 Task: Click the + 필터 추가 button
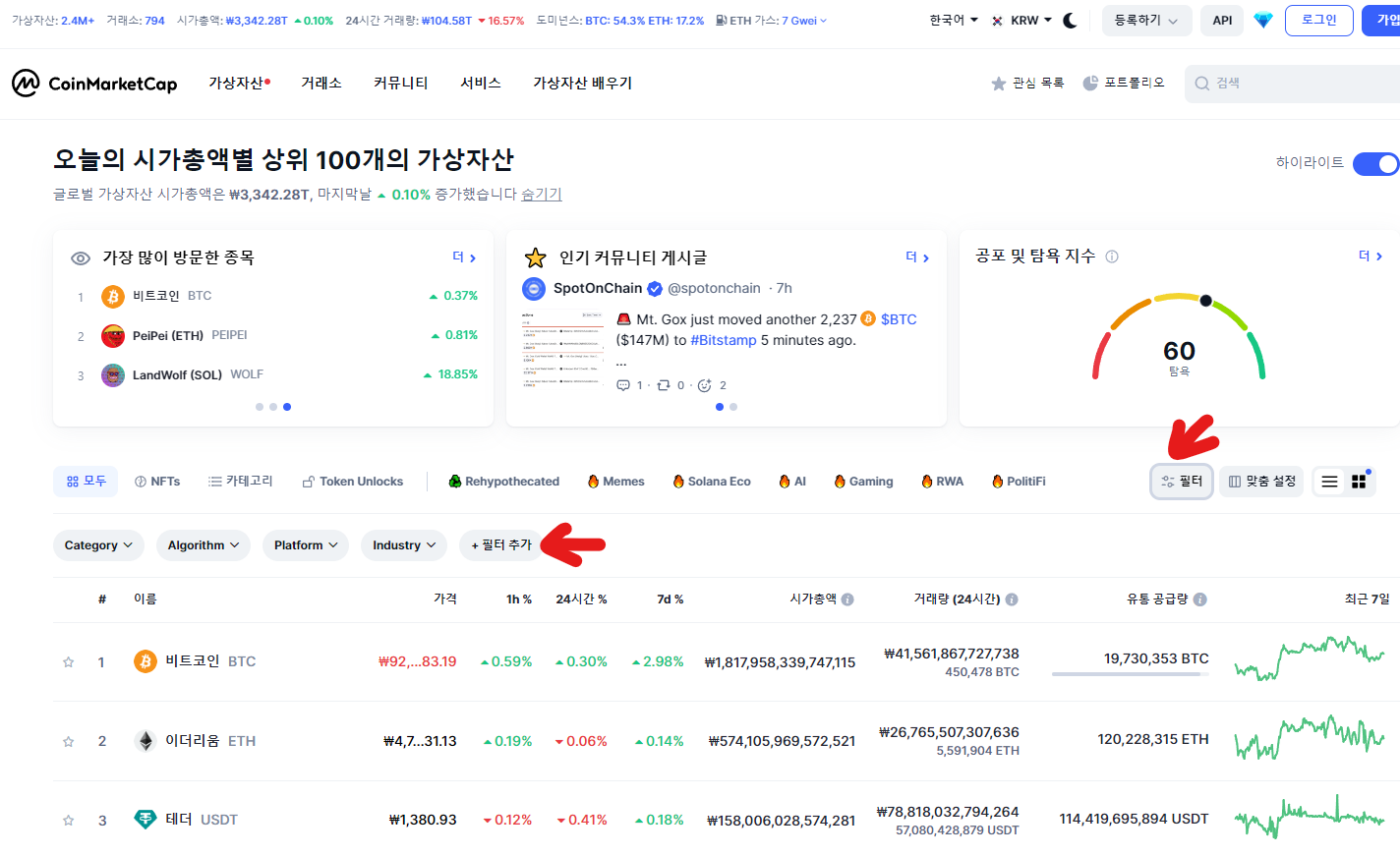[x=501, y=545]
